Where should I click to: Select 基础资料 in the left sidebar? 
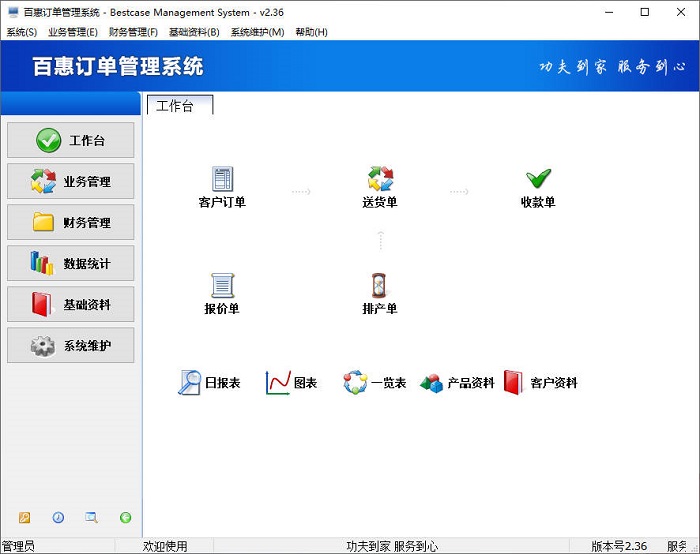[x=71, y=304]
